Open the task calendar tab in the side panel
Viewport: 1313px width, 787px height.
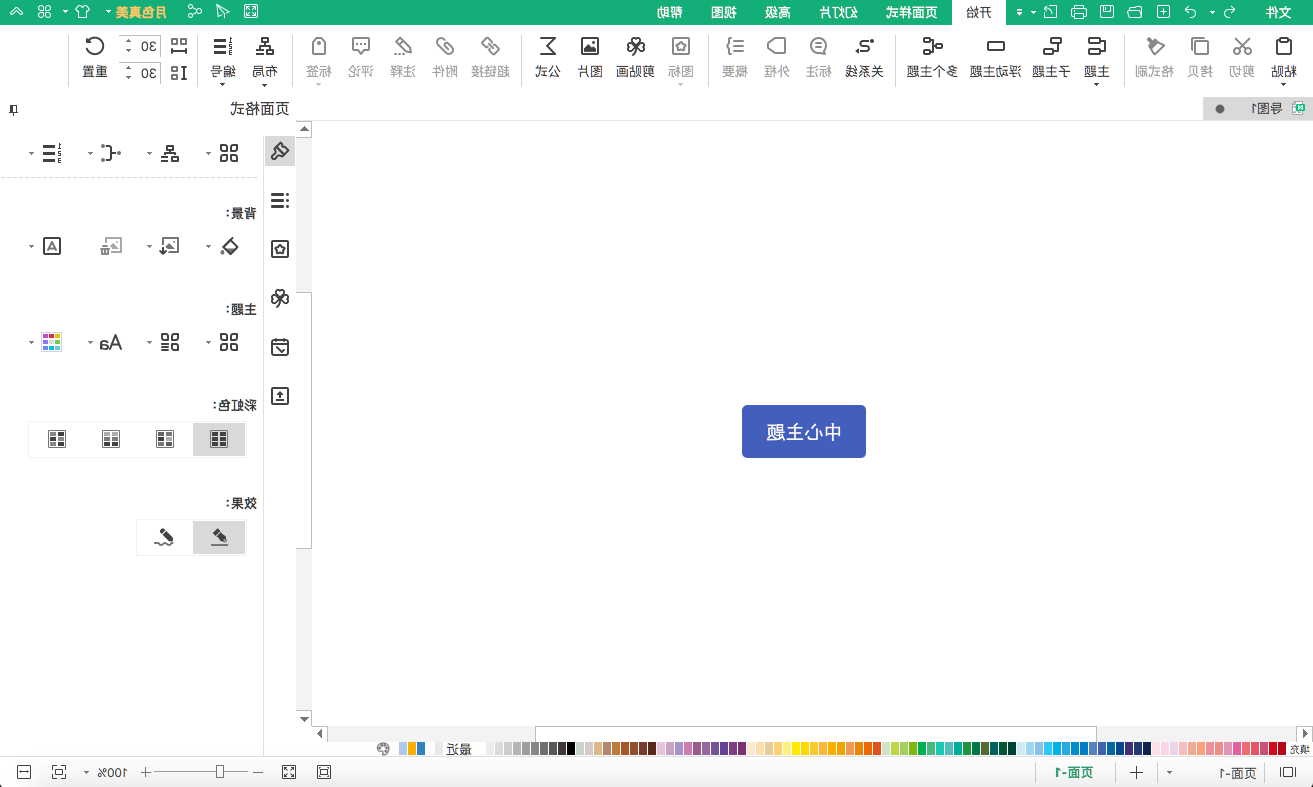pyautogui.click(x=280, y=347)
